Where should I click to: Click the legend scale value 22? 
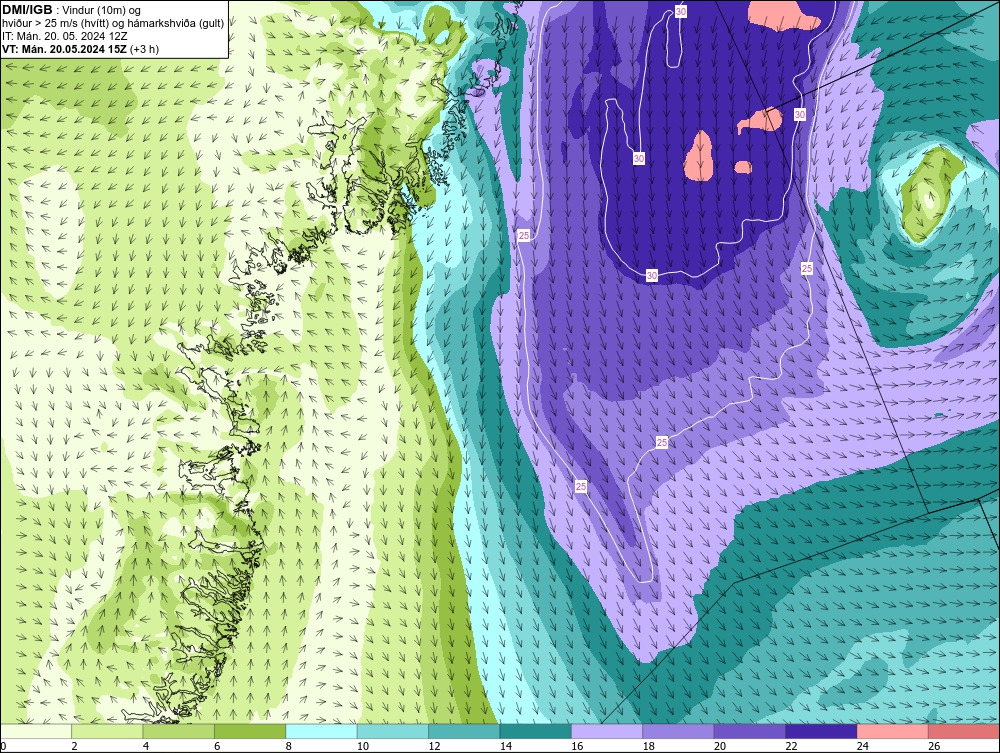791,746
